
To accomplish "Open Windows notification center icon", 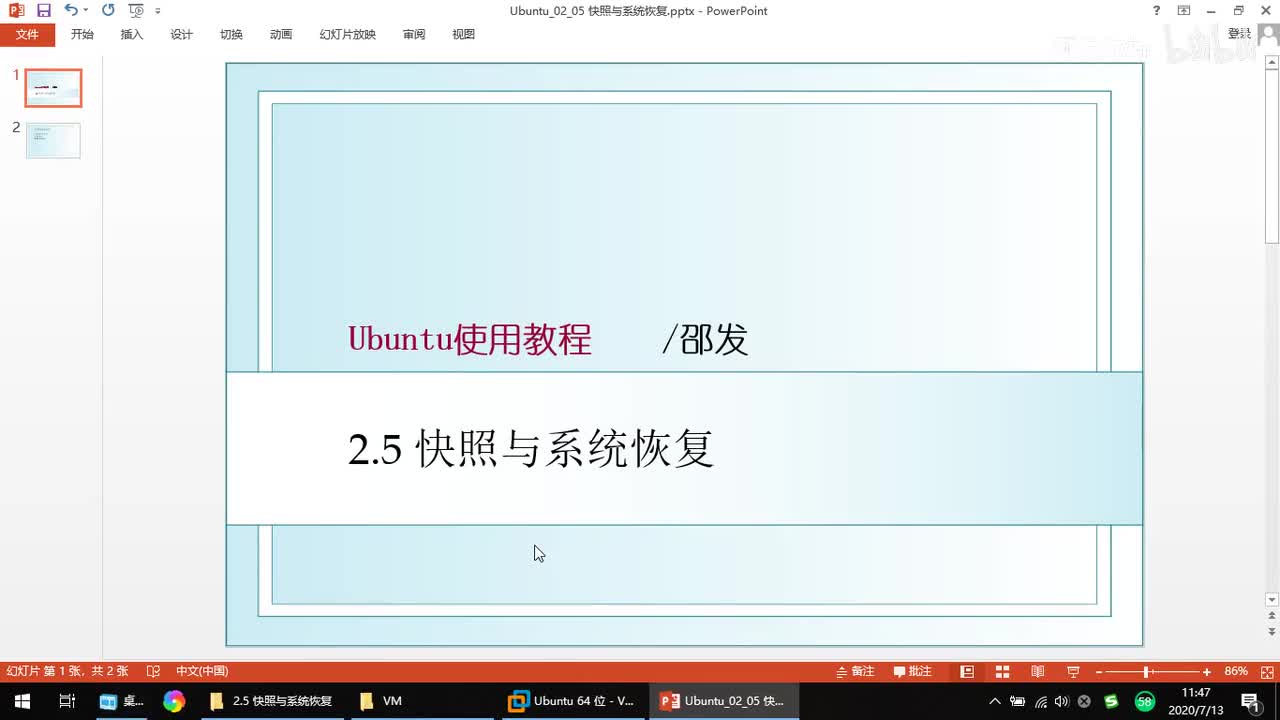I will tap(1251, 701).
